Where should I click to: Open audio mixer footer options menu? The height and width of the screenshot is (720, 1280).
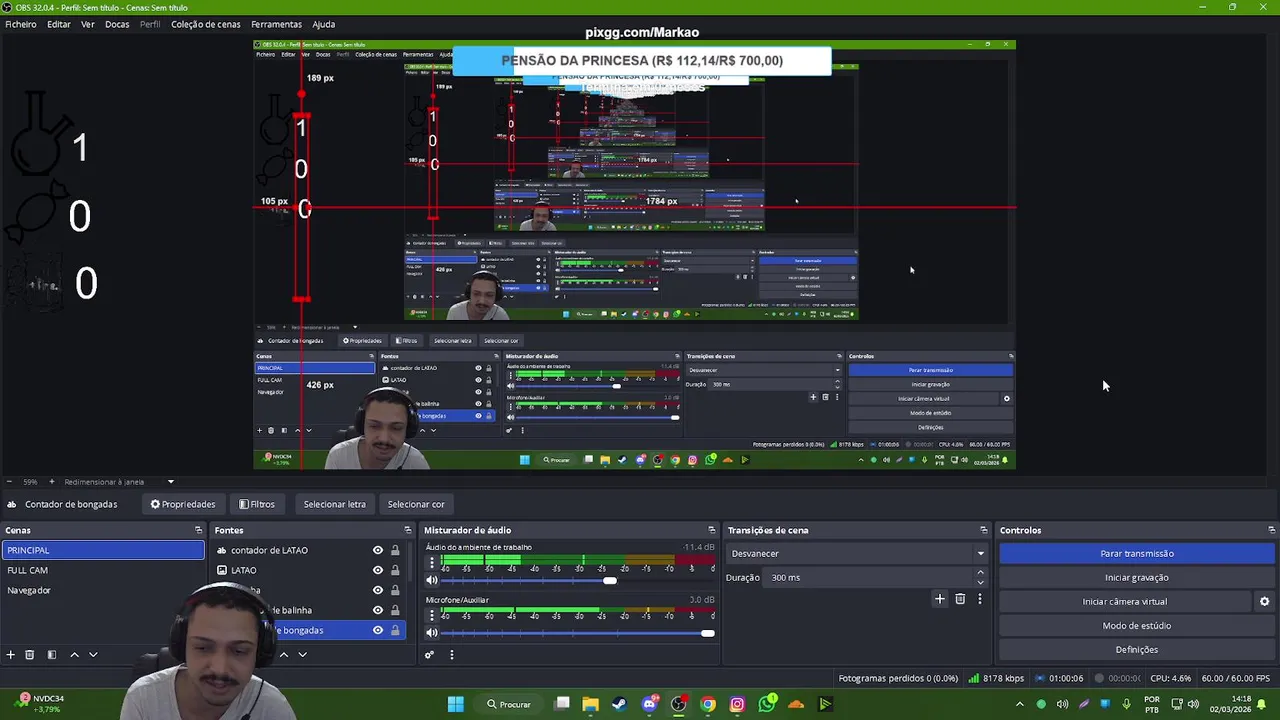point(451,655)
